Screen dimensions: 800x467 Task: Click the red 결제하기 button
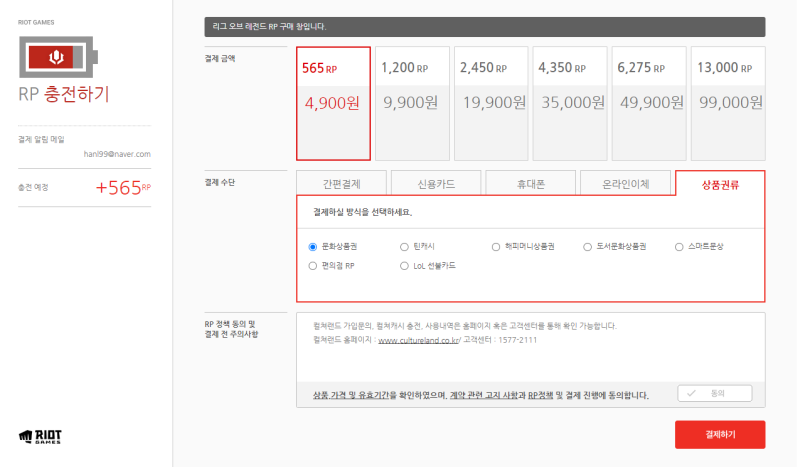click(x=720, y=434)
